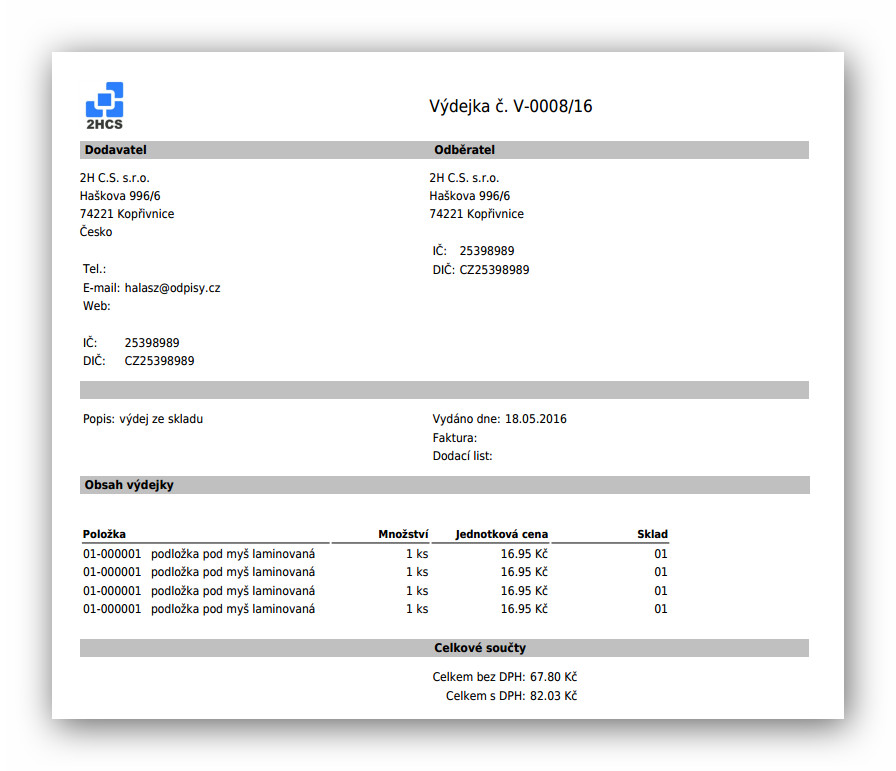Select the Odběratel section header
Viewport: 896px width, 771px height.
click(464, 150)
